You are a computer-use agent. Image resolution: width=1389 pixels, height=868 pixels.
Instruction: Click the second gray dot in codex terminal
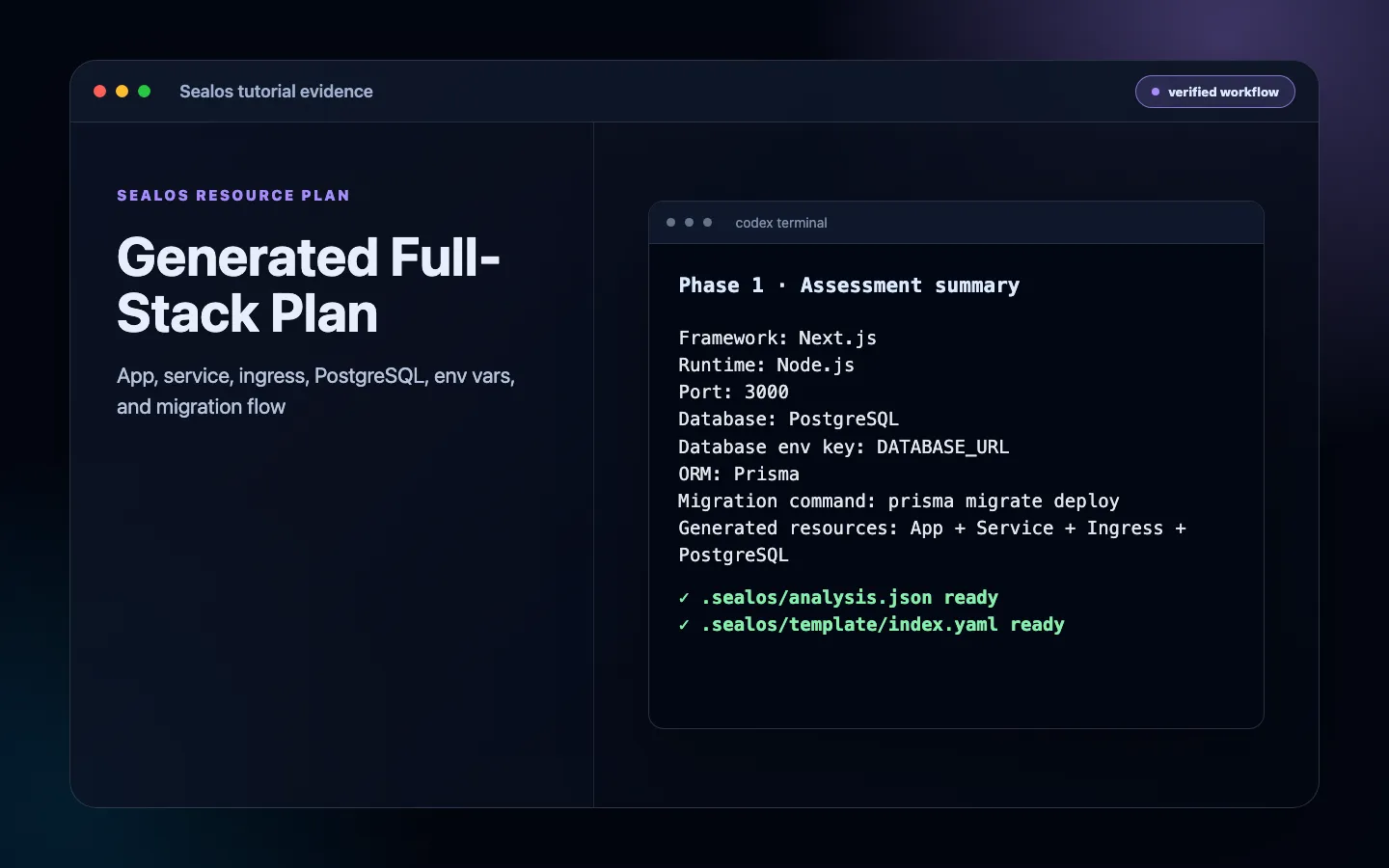pos(689,223)
